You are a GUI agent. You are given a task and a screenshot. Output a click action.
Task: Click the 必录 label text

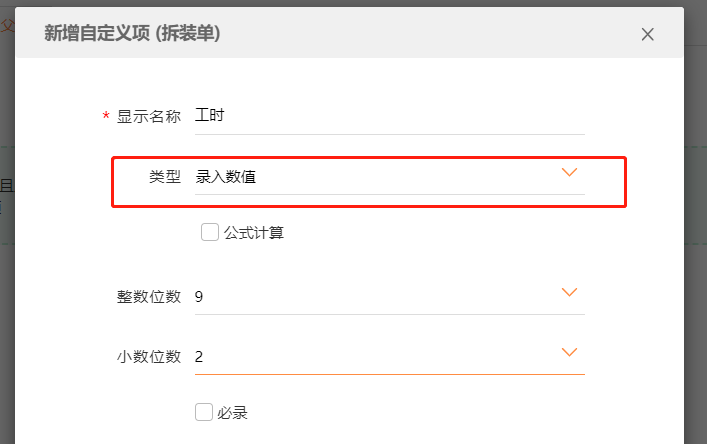[x=232, y=412]
